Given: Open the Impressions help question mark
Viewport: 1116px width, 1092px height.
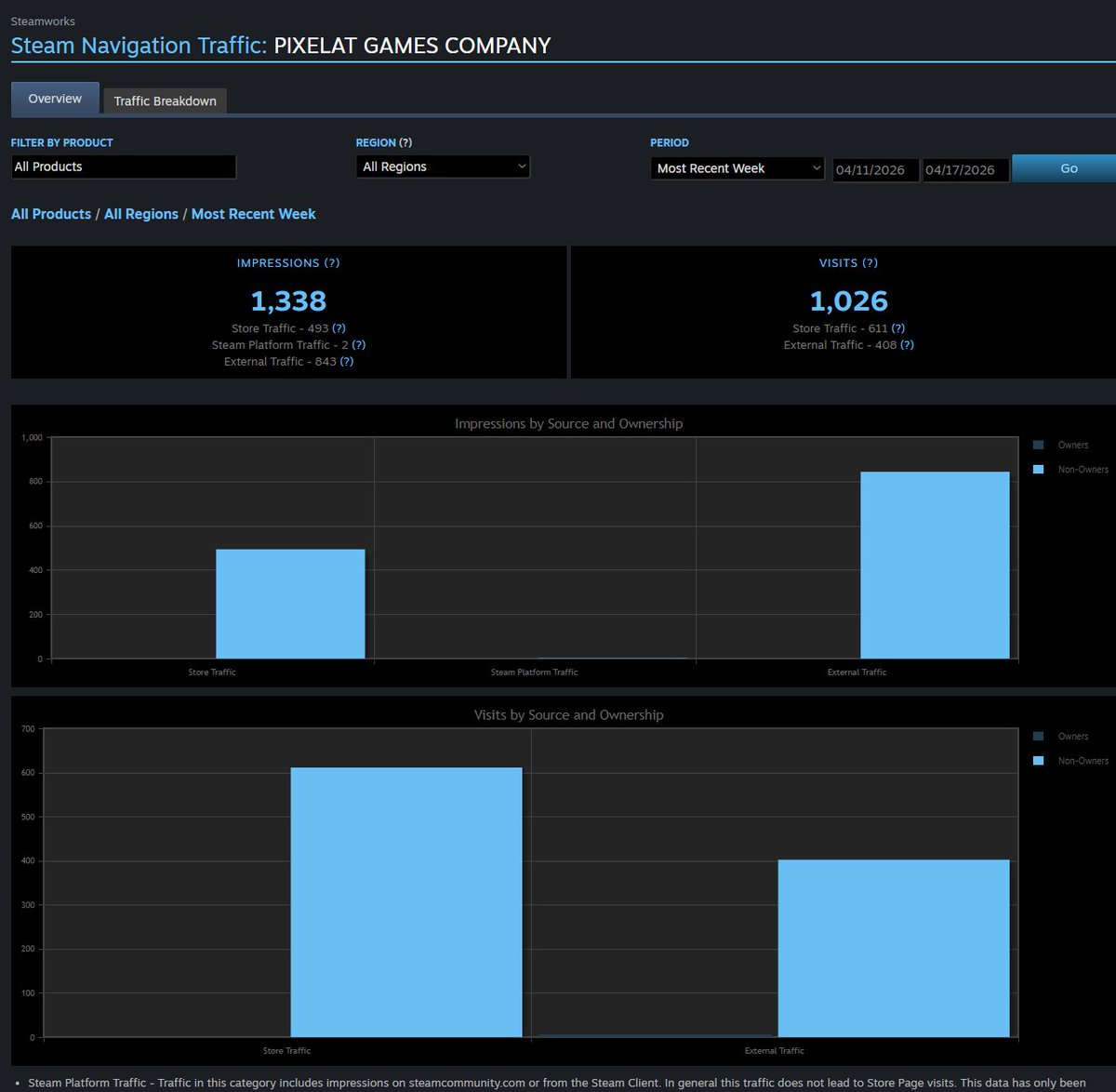Looking at the screenshot, I should [x=332, y=263].
